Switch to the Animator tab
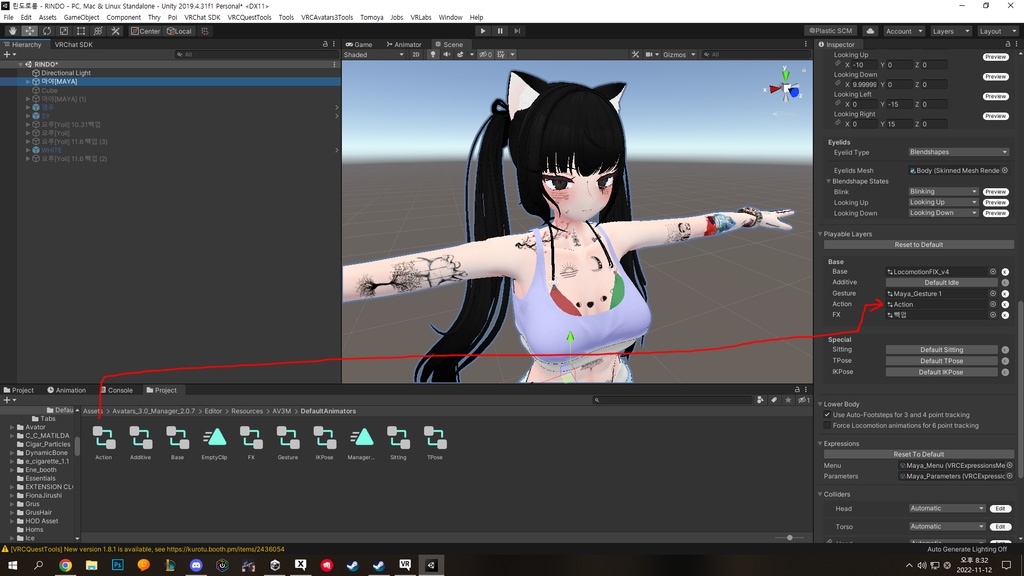This screenshot has height=576, width=1024. pos(404,44)
